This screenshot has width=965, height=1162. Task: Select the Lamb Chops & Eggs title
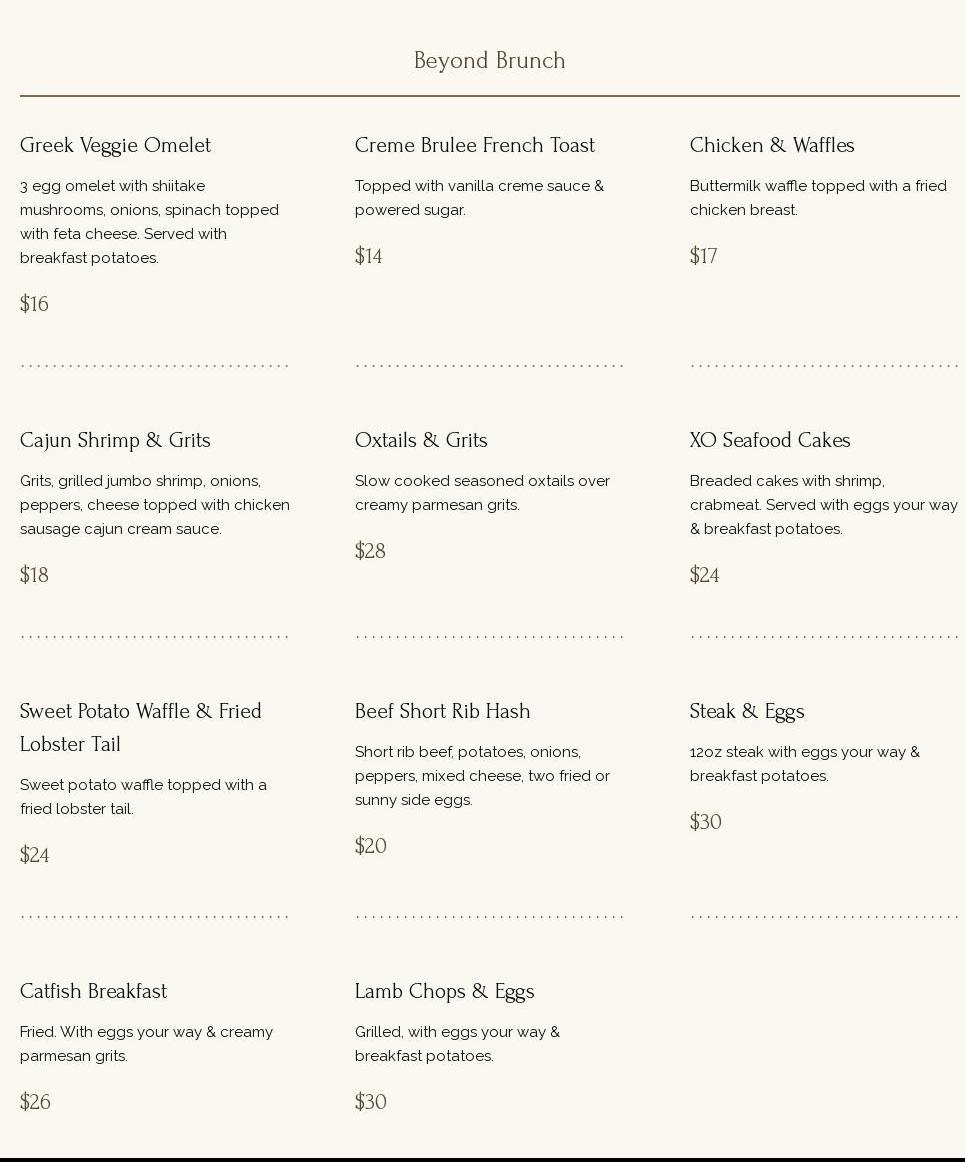pos(444,991)
